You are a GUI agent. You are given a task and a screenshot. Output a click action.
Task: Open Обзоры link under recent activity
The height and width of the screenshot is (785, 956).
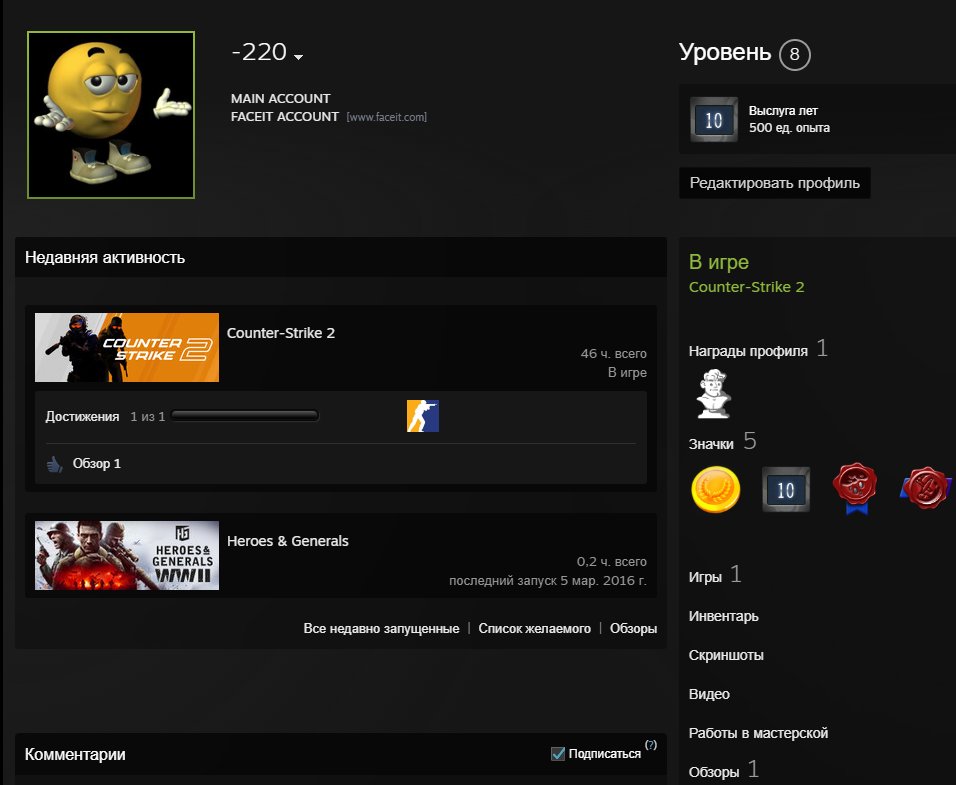pos(633,628)
